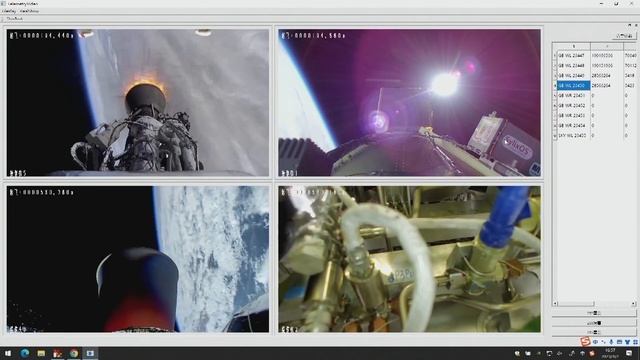Screen dimensions: 640x360
Task: Select the GB WR 20452 row
Action: [596, 105]
